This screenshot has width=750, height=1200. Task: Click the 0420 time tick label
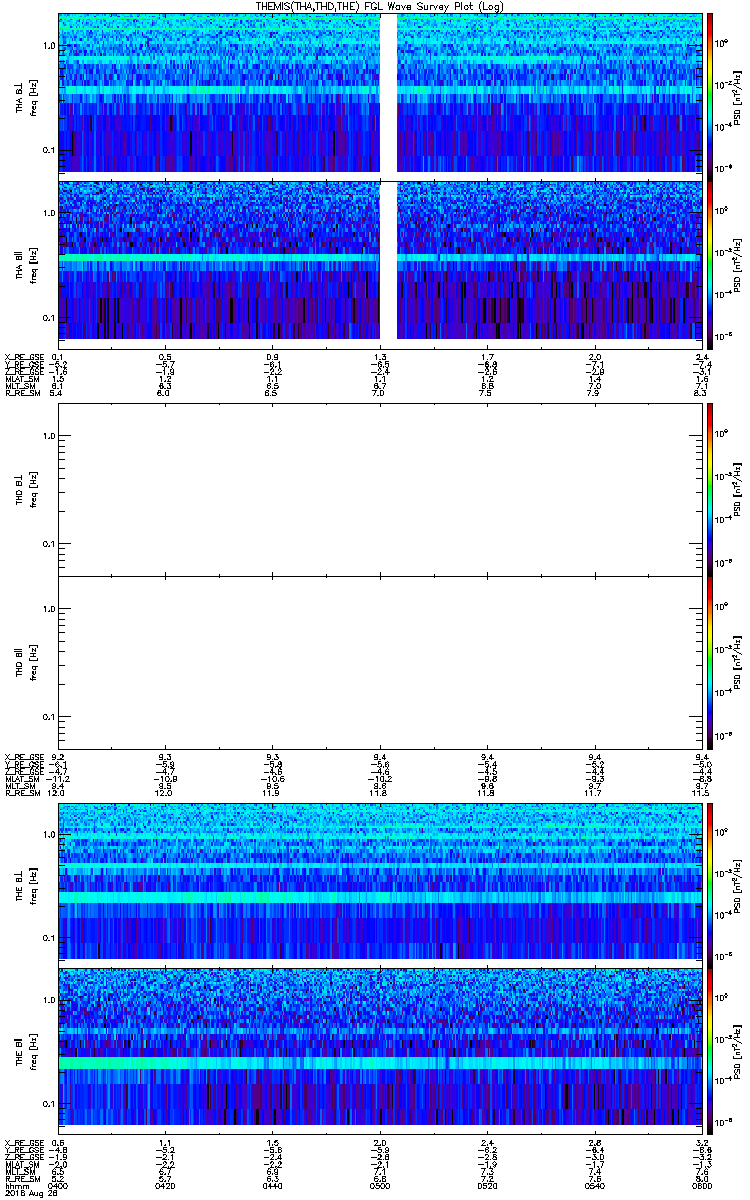(x=166, y=1185)
